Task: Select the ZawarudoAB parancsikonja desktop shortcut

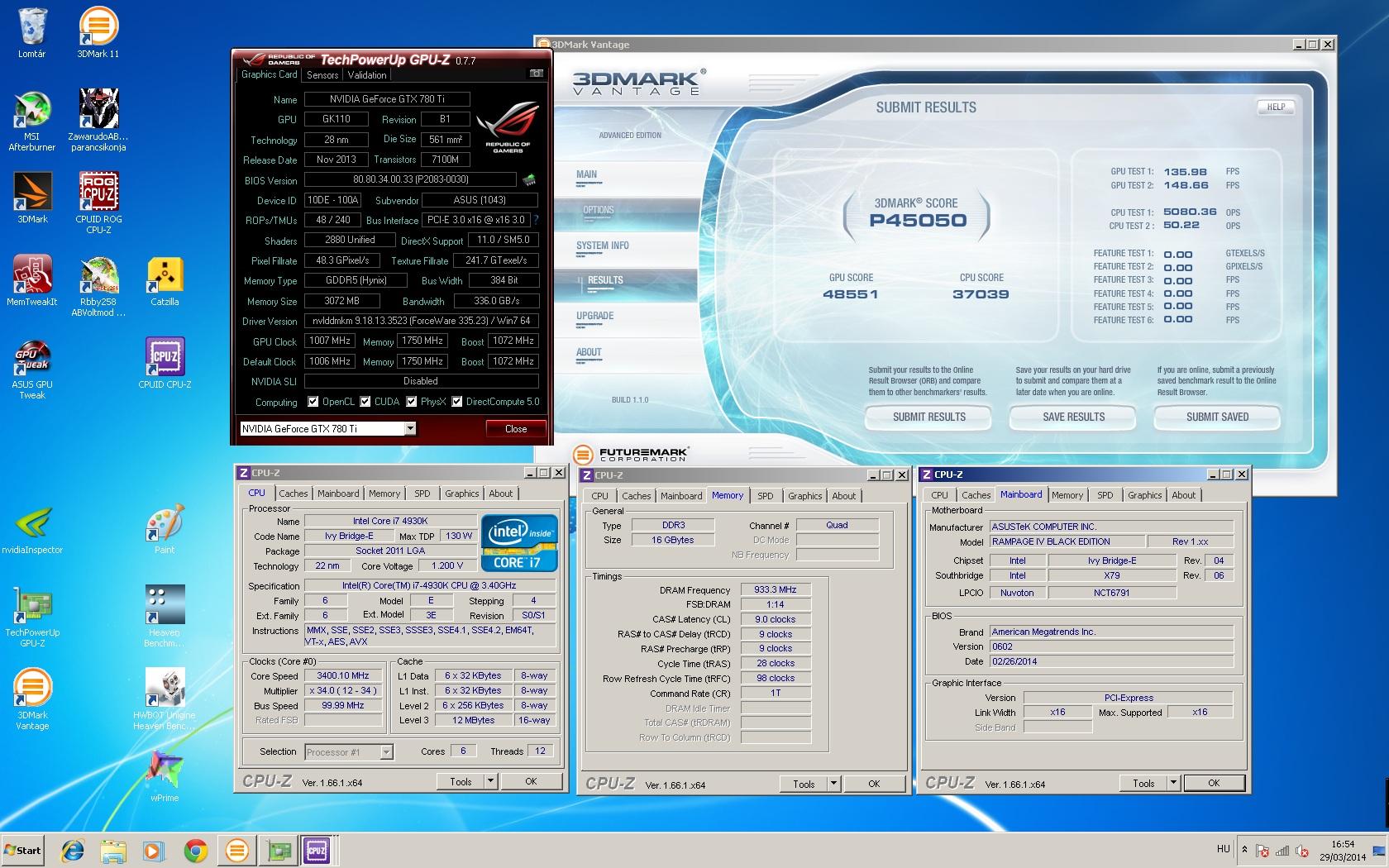Action: (98, 121)
